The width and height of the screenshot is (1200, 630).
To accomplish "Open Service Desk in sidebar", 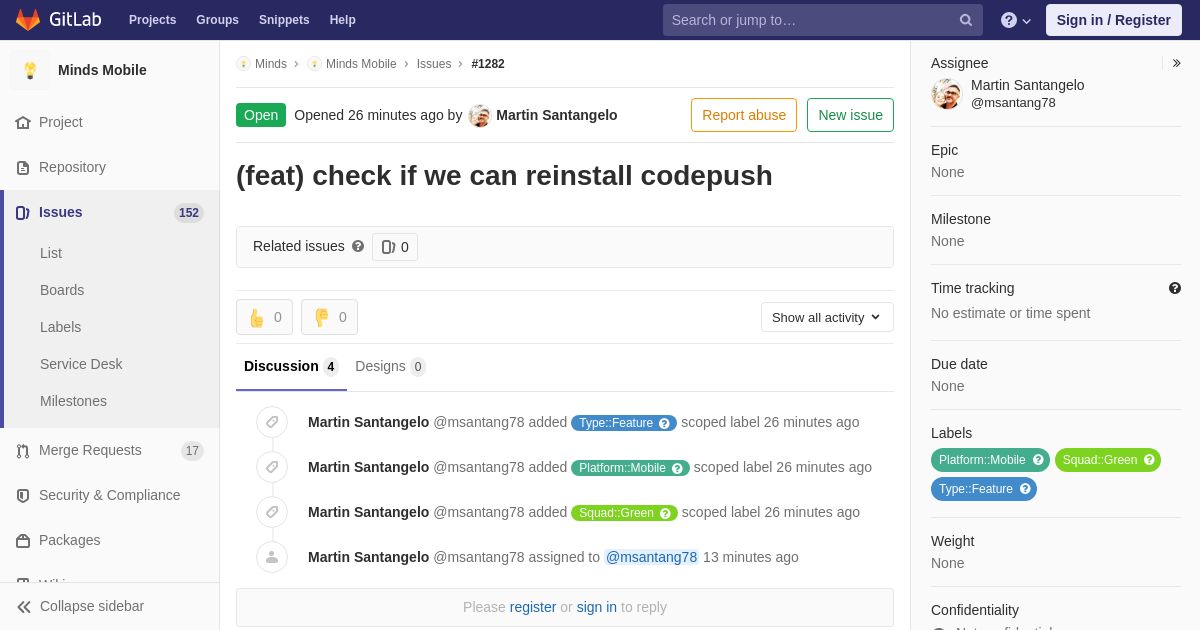I will click(81, 364).
